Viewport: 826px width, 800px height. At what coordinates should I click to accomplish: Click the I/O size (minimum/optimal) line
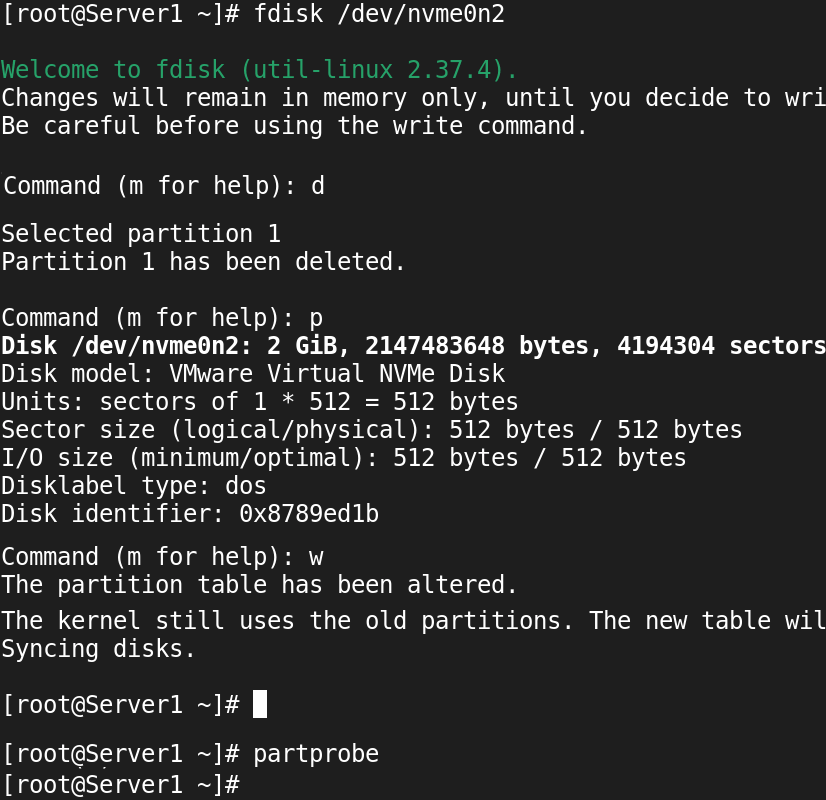pyautogui.click(x=344, y=458)
